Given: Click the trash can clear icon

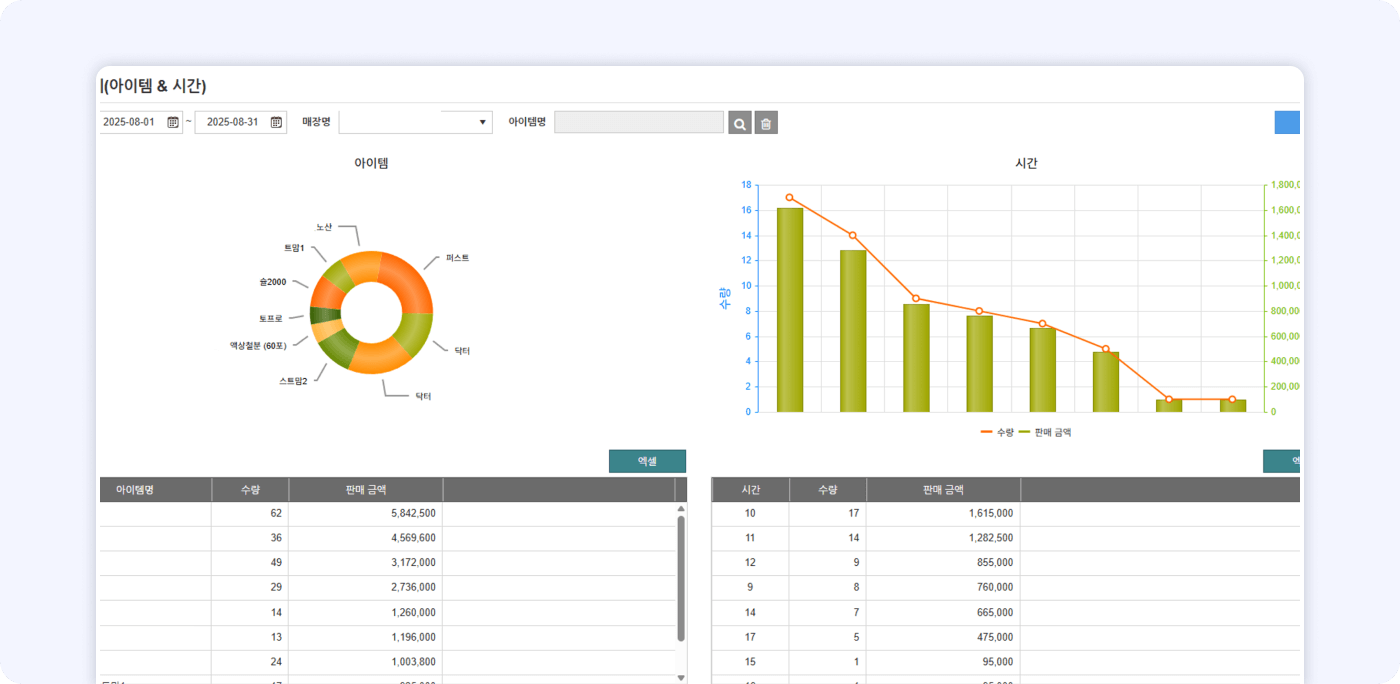Looking at the screenshot, I should pyautogui.click(x=766, y=123).
